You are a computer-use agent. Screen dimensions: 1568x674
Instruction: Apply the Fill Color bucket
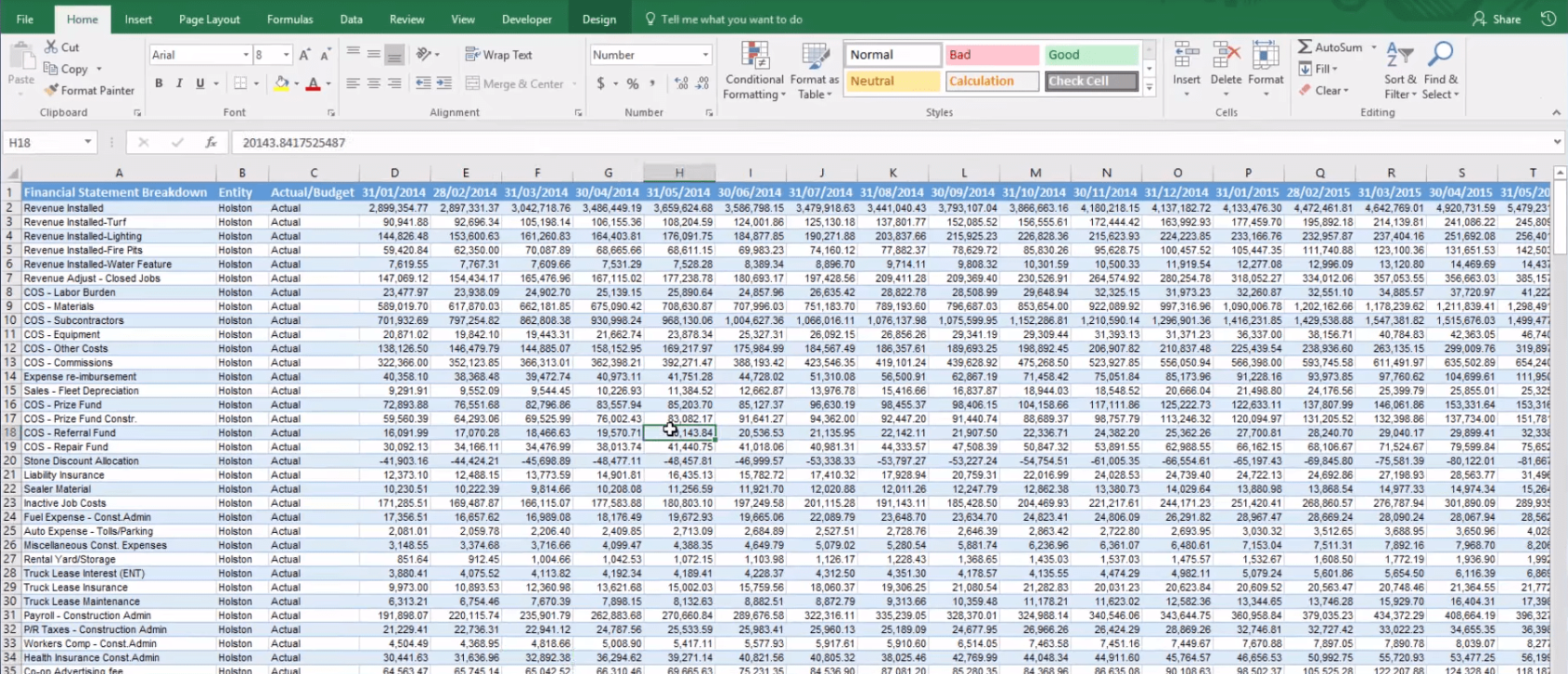coord(281,83)
